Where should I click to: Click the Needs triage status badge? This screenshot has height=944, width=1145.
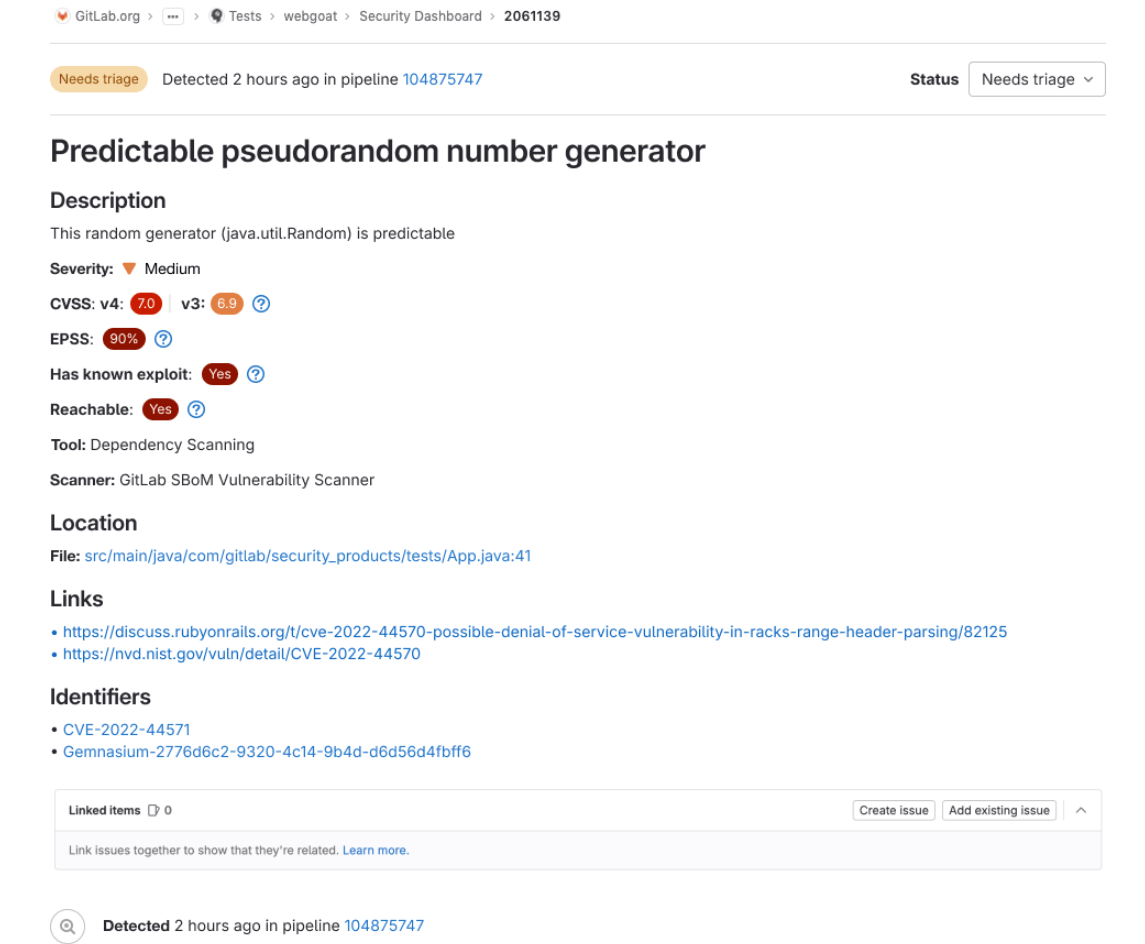(x=97, y=78)
